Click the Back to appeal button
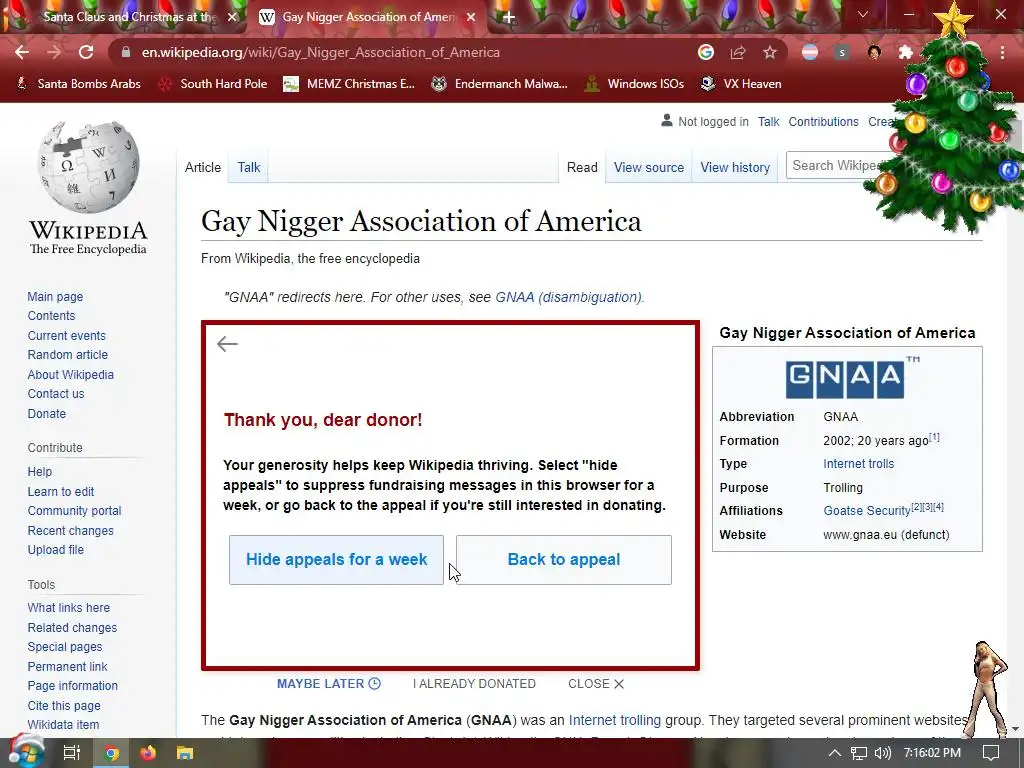The width and height of the screenshot is (1024, 768). click(x=564, y=560)
